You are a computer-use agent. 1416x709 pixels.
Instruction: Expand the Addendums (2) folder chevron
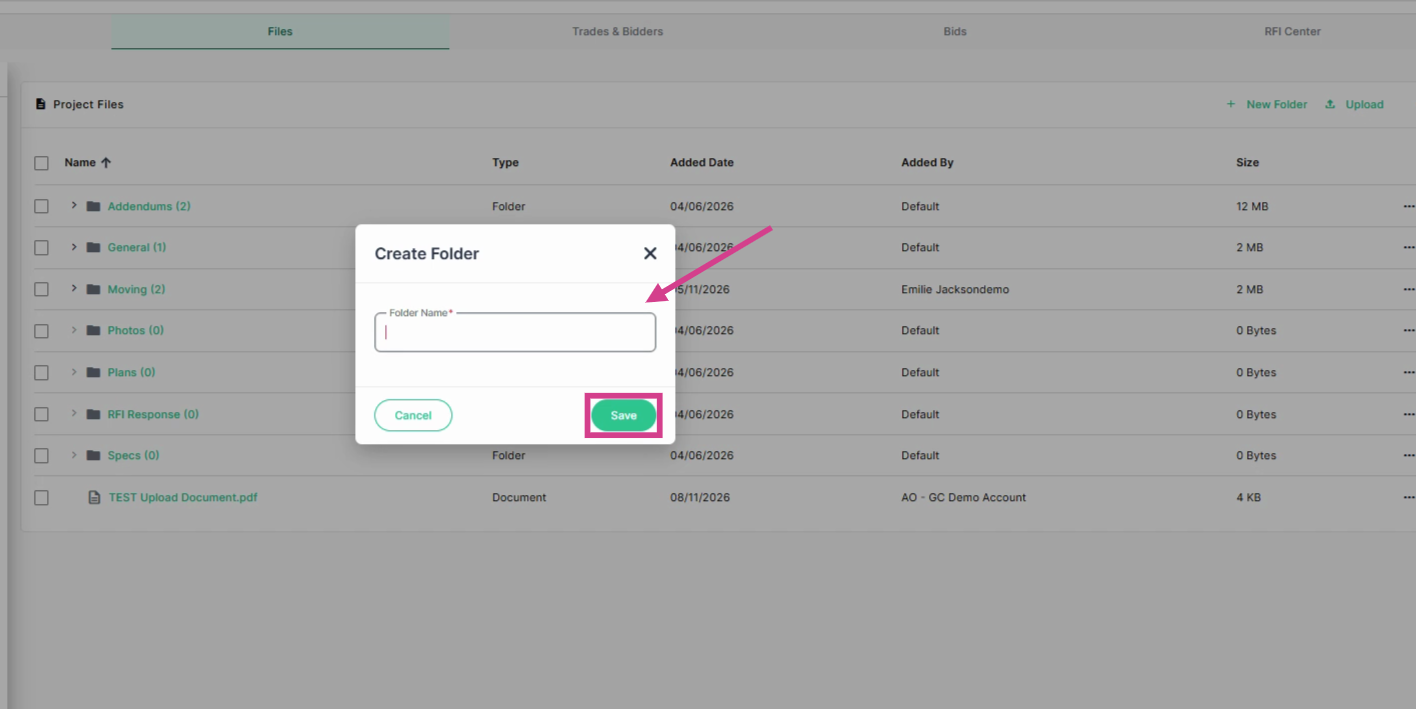(74, 205)
